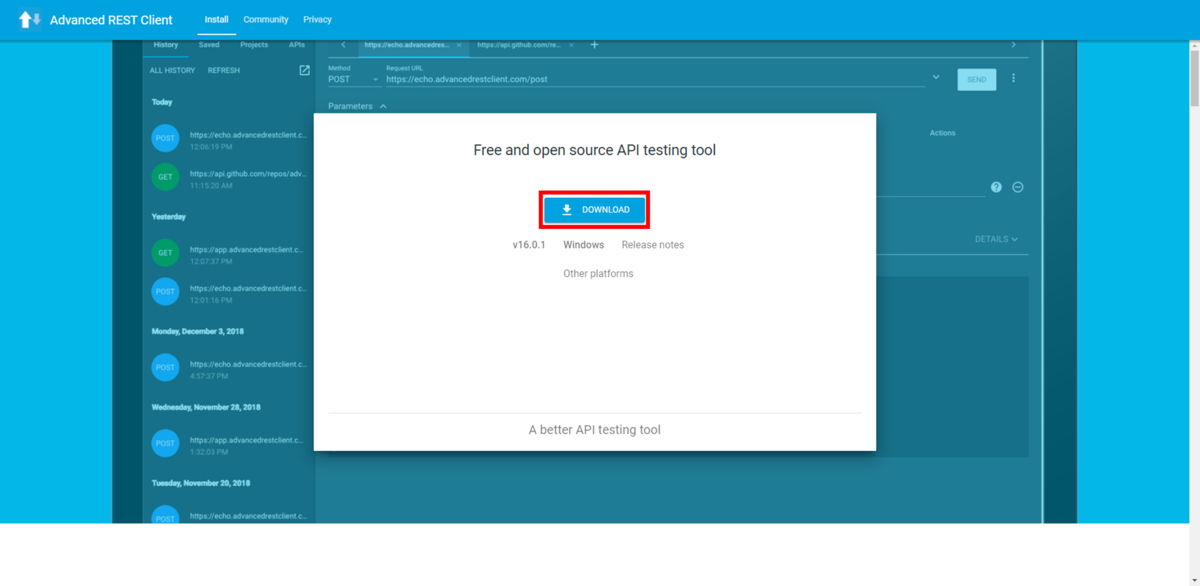Viewport: 1200px width, 586px height.
Task: Open the three-dot request menu beside Send
Action: click(1013, 78)
